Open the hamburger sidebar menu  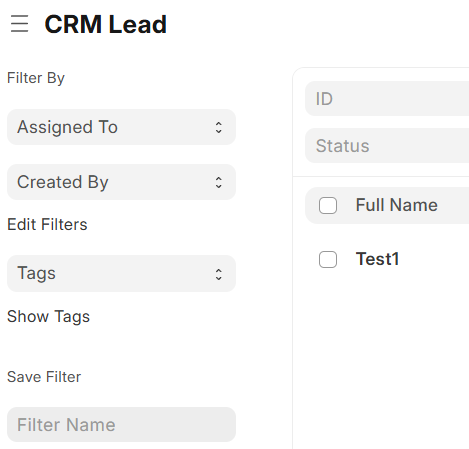pos(19,24)
